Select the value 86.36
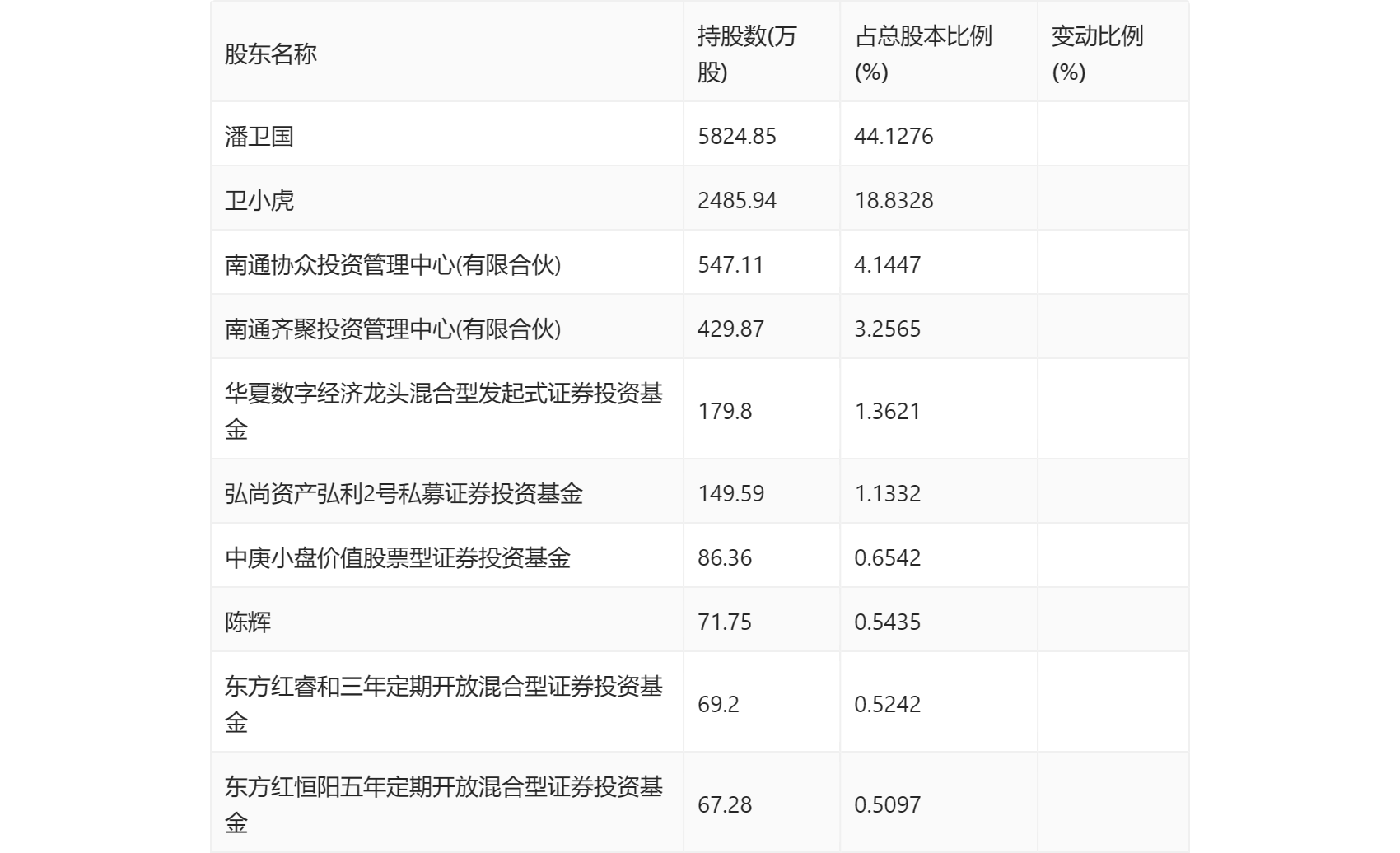This screenshot has width=1400, height=853. click(725, 557)
